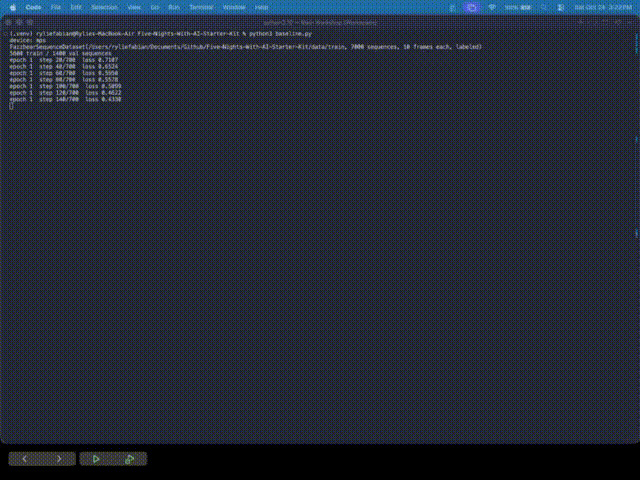
Task: Click the next arrow button below the window
Action: 59,459
